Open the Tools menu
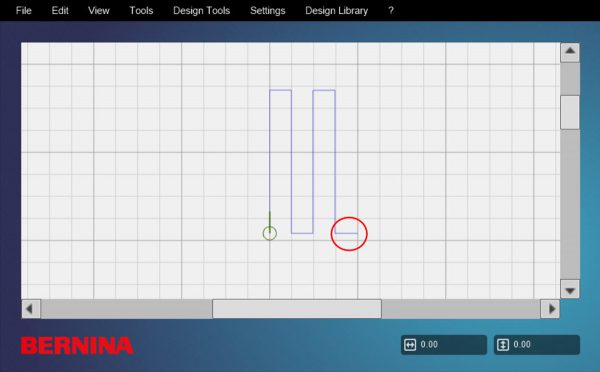This screenshot has height=372, width=600. pos(141,10)
